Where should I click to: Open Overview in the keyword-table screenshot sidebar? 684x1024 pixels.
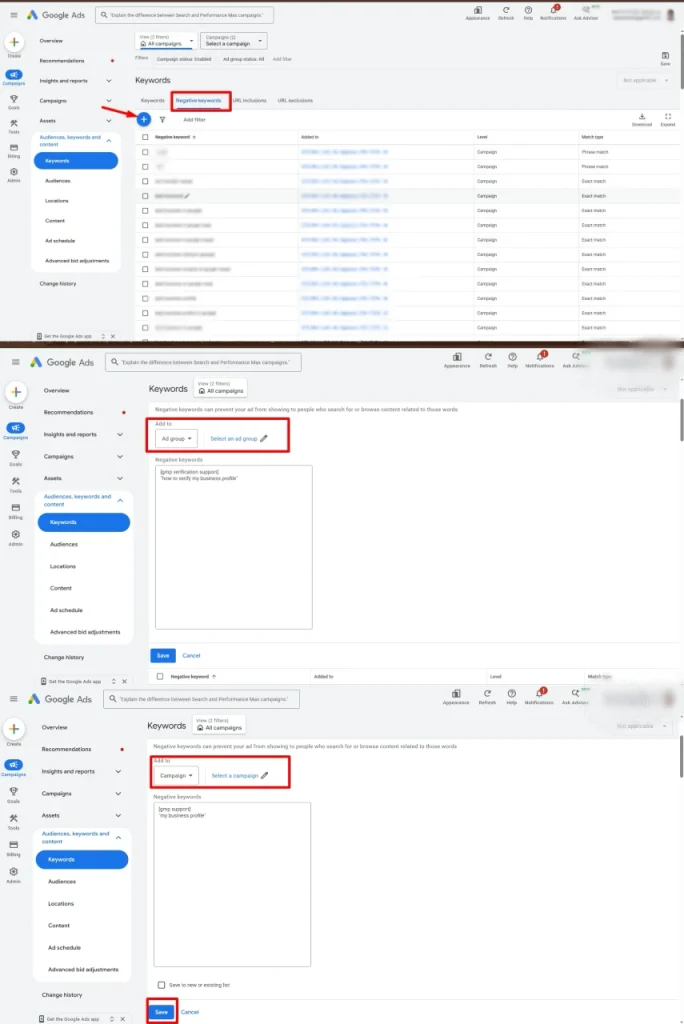pos(51,40)
